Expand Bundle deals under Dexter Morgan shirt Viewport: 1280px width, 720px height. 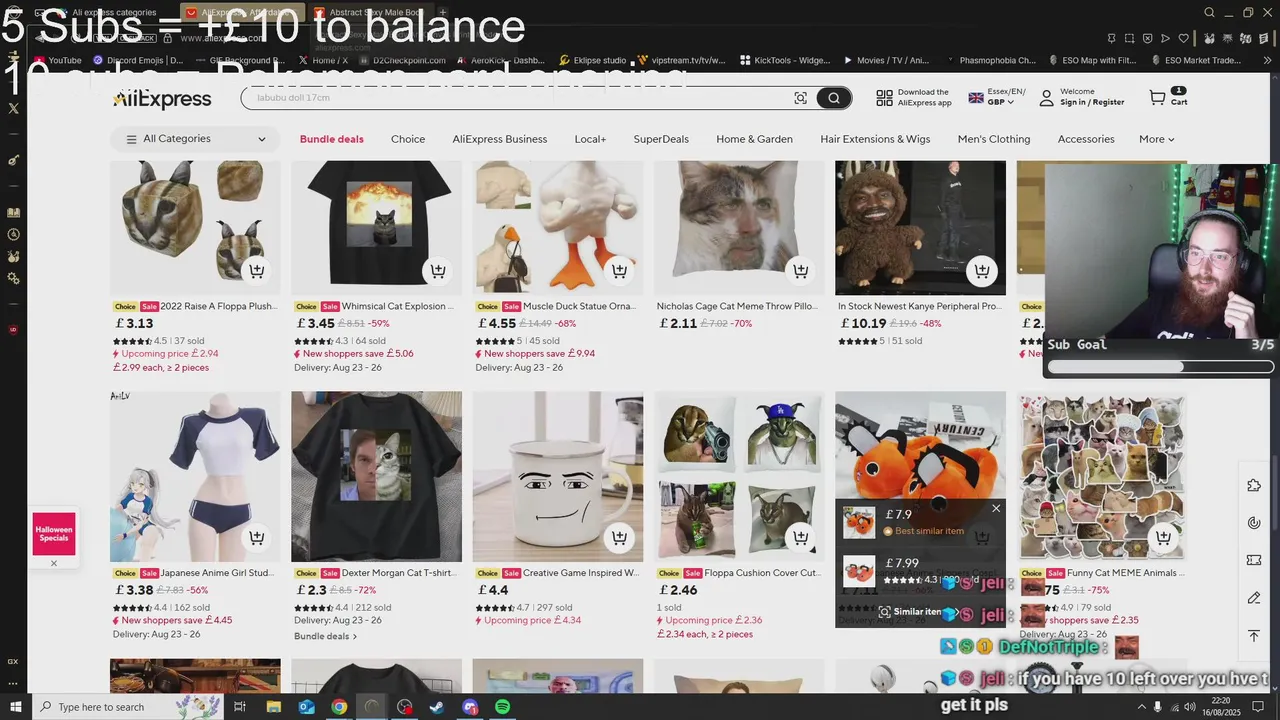click(325, 636)
